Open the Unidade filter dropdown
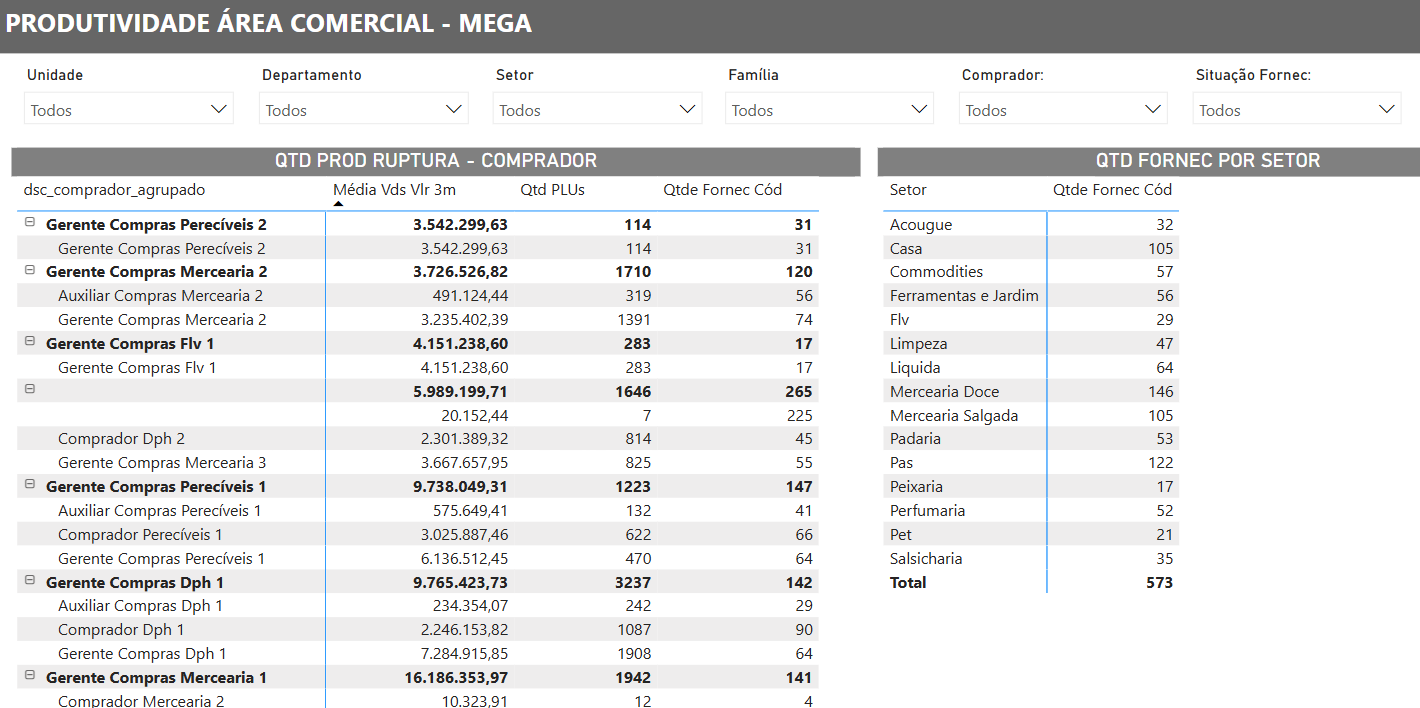 point(128,109)
